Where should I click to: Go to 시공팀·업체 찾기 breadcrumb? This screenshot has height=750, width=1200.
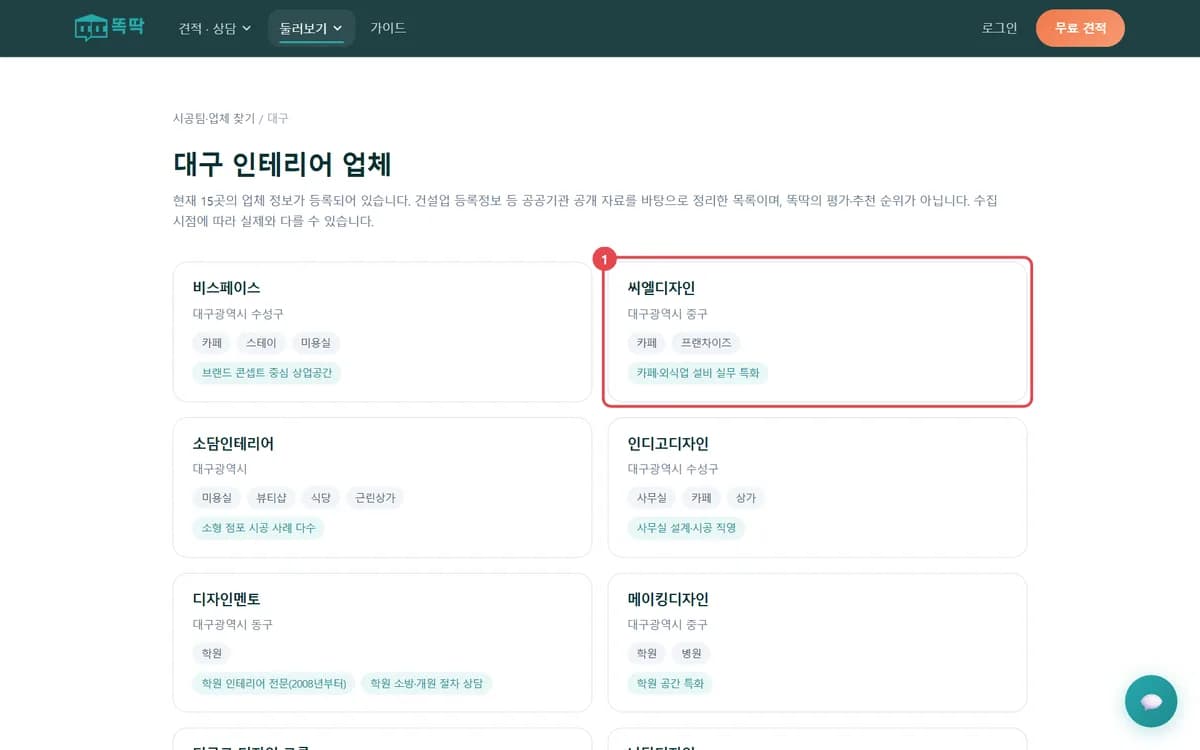click(214, 118)
